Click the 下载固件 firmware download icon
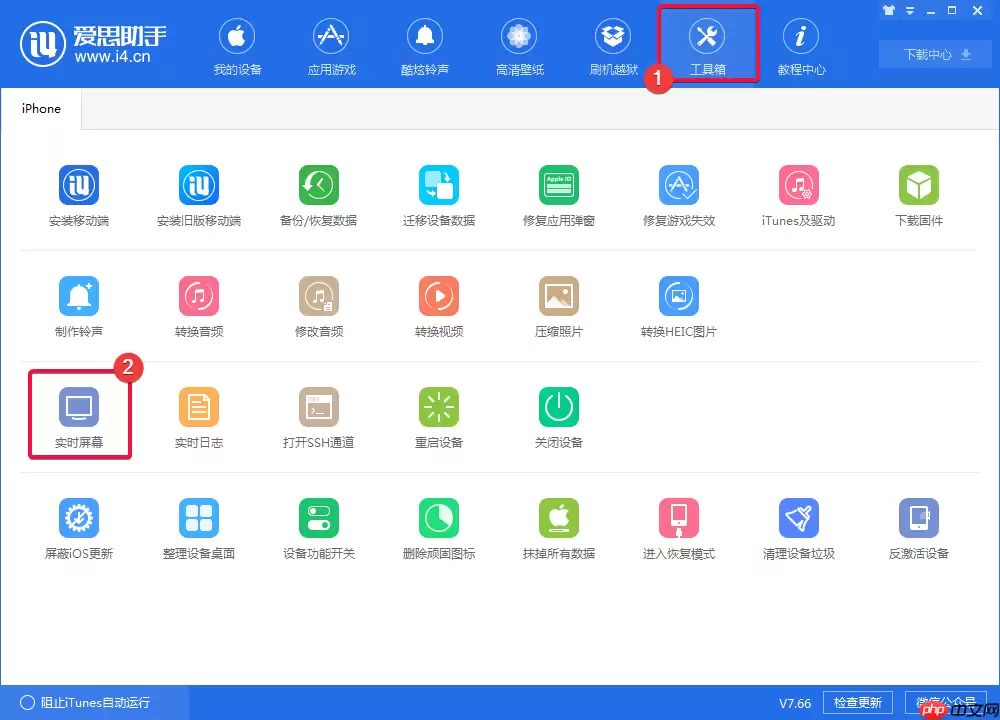This screenshot has height=720, width=1000. [x=919, y=186]
